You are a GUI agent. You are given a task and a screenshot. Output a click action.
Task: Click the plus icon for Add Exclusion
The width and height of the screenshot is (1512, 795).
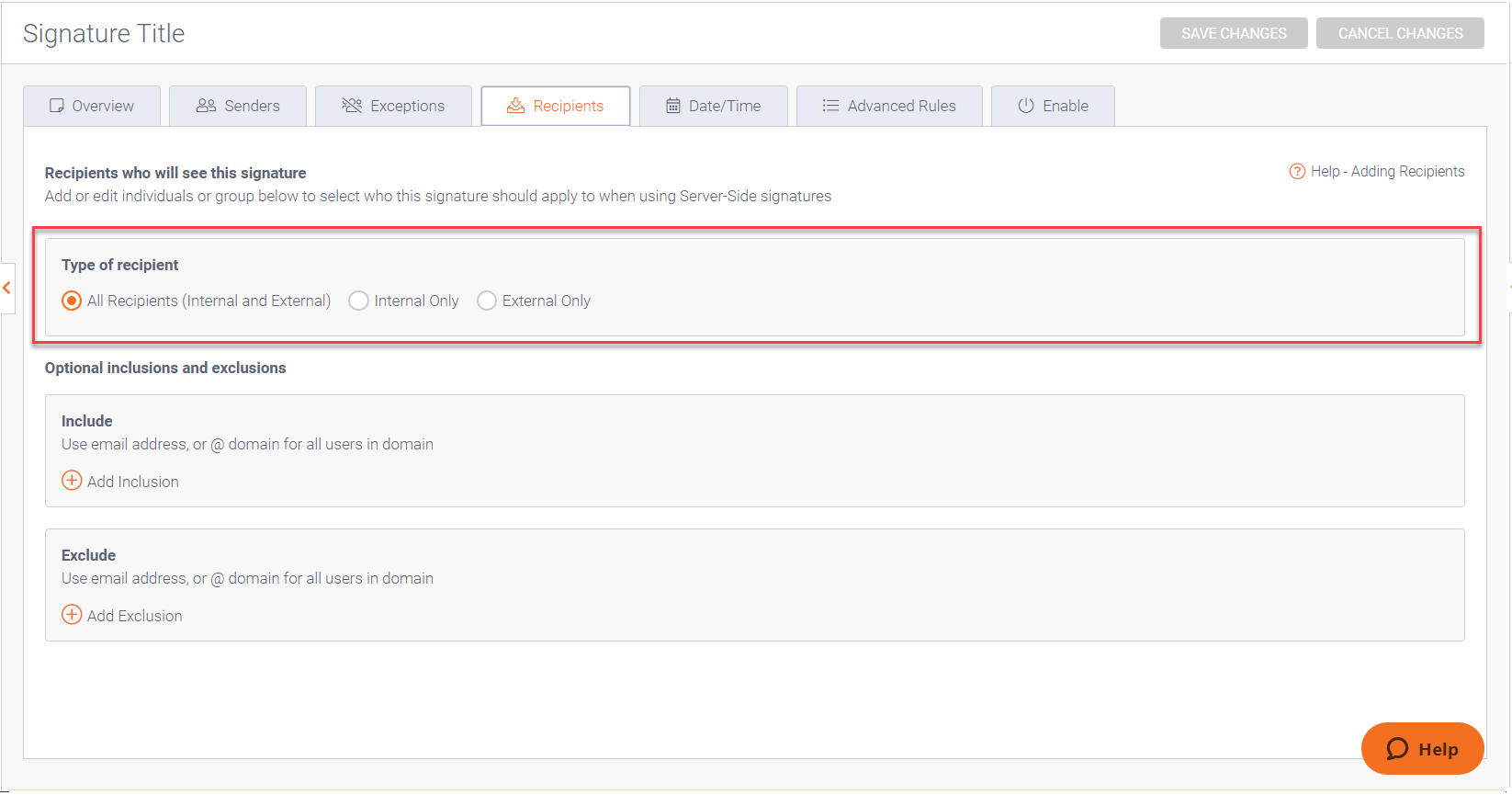pyautogui.click(x=72, y=615)
